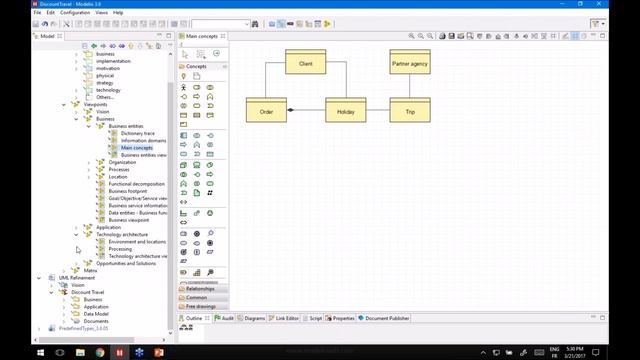Select the Order element in the diagram
Image resolution: width=640 pixels, height=360 pixels.
click(266, 110)
